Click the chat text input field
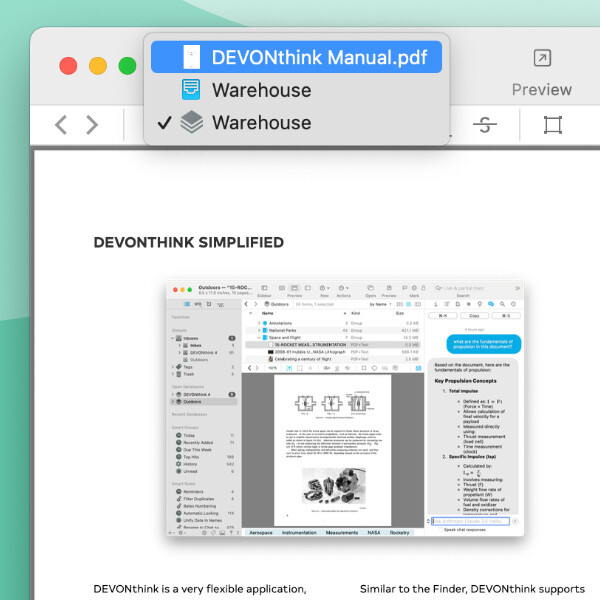 470,520
